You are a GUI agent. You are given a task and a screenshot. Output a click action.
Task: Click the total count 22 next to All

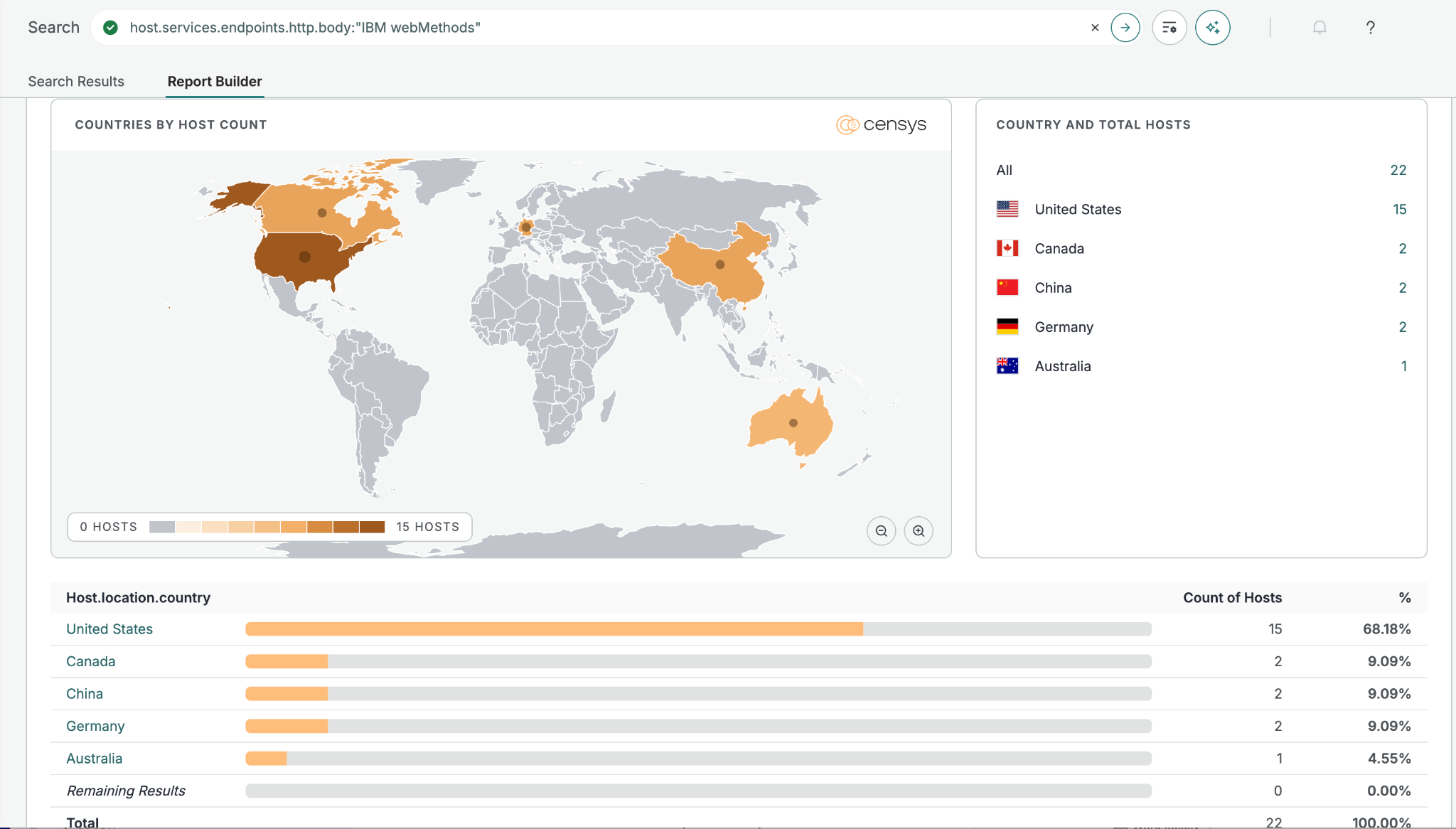(x=1398, y=170)
